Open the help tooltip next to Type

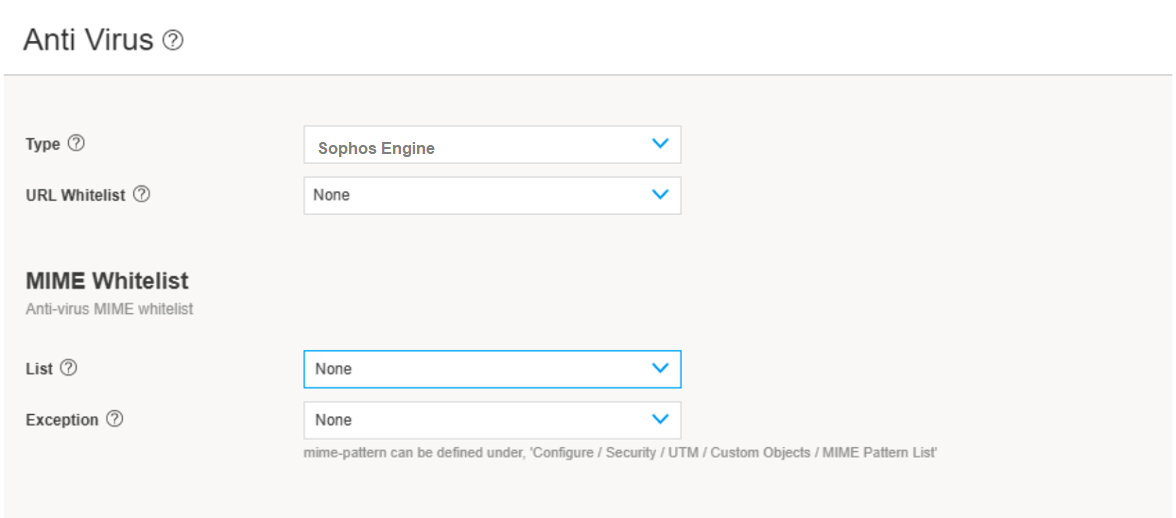[x=76, y=144]
